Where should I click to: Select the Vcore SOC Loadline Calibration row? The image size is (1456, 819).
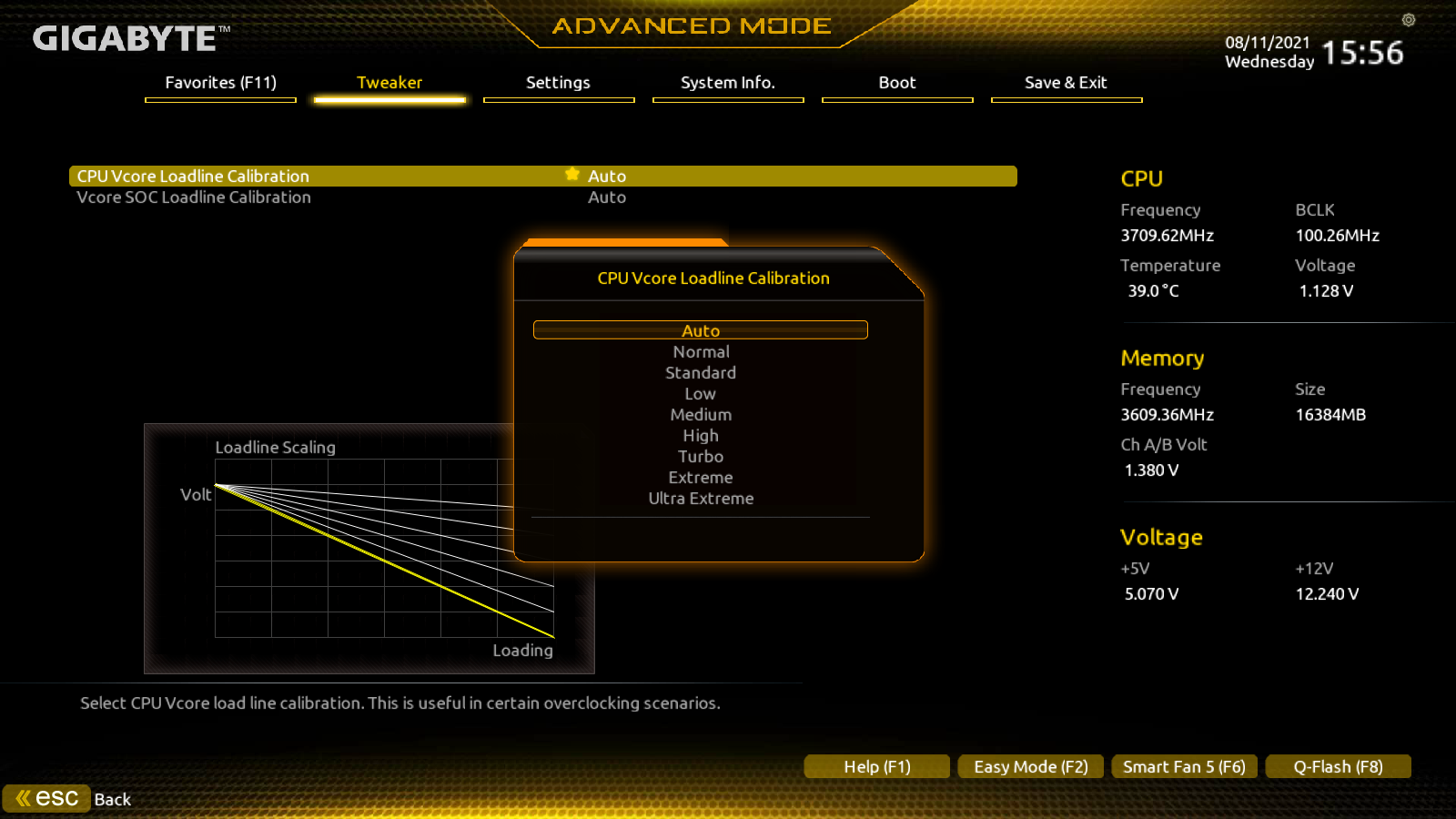pyautogui.click(x=543, y=197)
